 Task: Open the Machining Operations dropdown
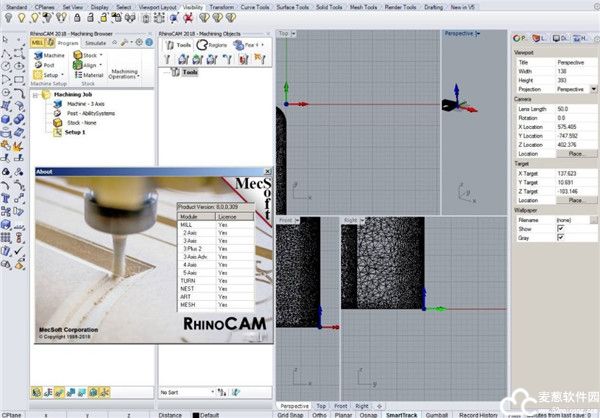tap(124, 74)
